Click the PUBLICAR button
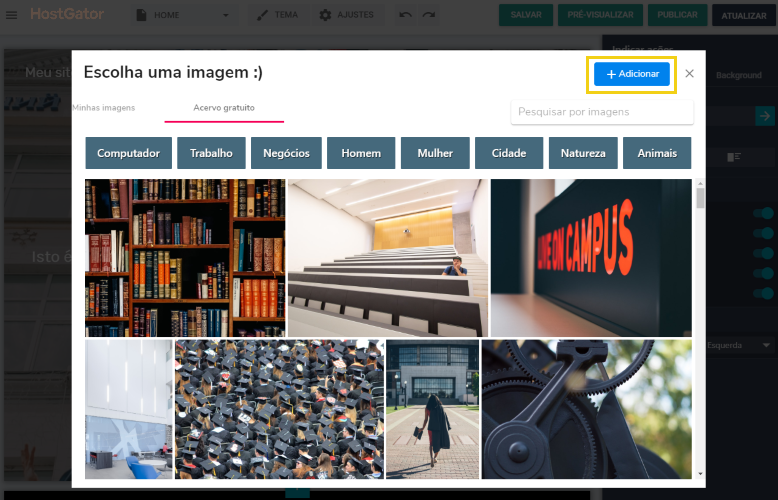 click(677, 15)
